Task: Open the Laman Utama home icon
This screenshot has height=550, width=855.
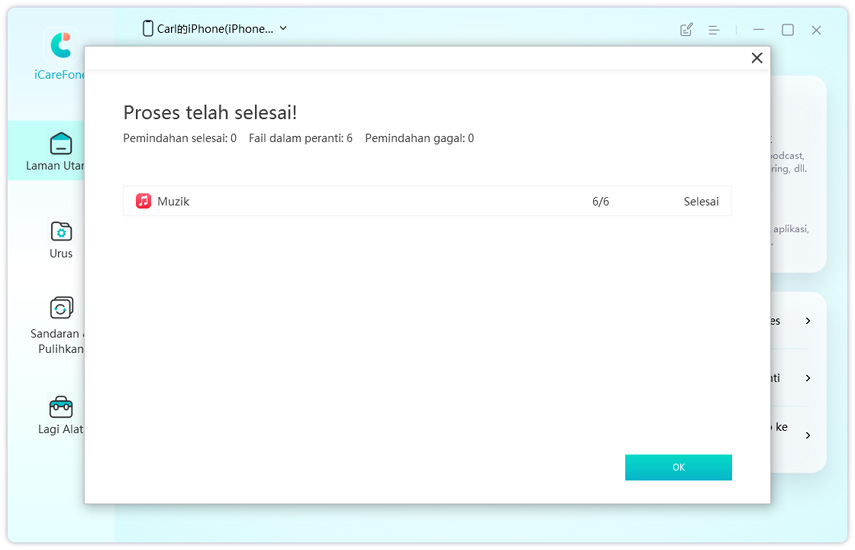Action: 61,143
